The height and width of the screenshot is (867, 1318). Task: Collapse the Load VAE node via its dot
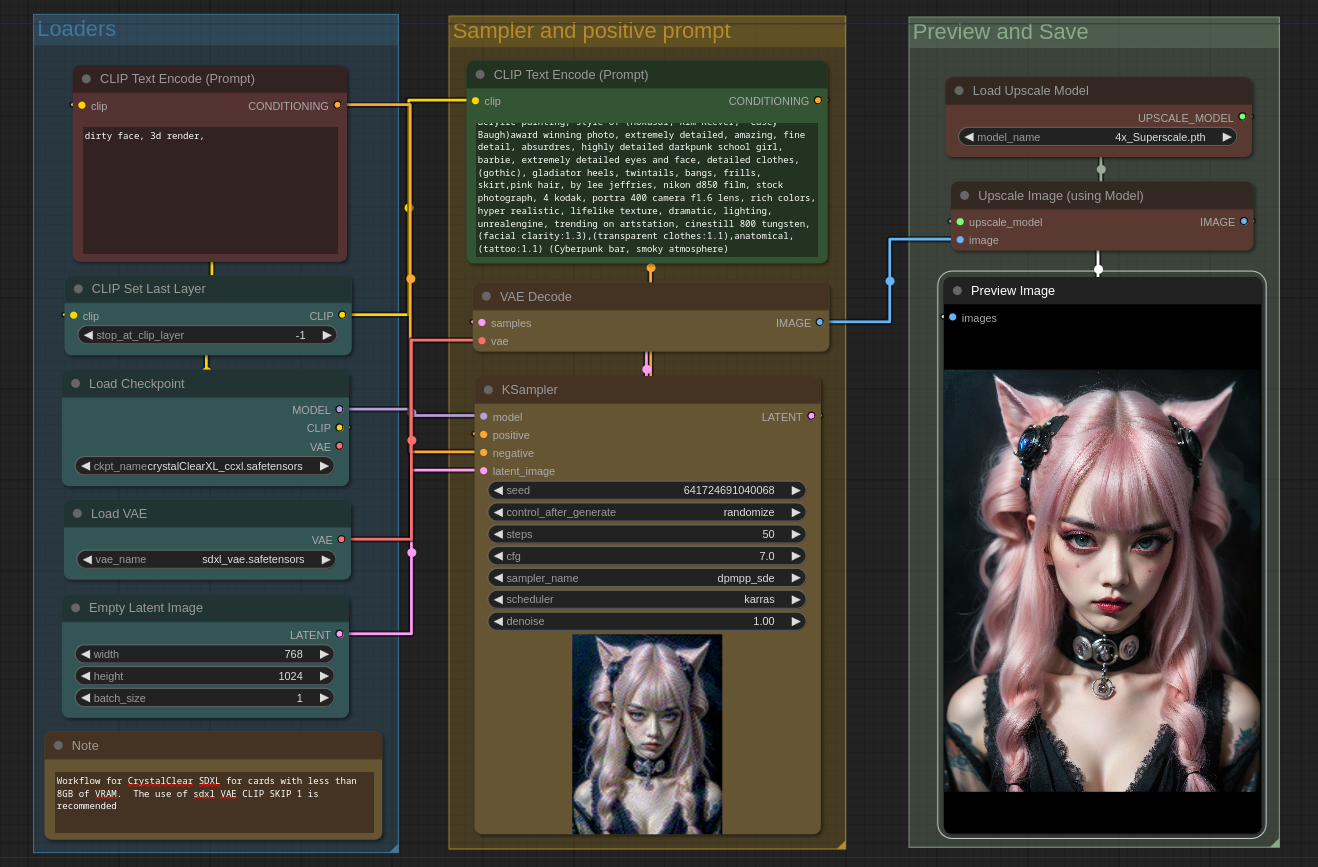(78, 514)
